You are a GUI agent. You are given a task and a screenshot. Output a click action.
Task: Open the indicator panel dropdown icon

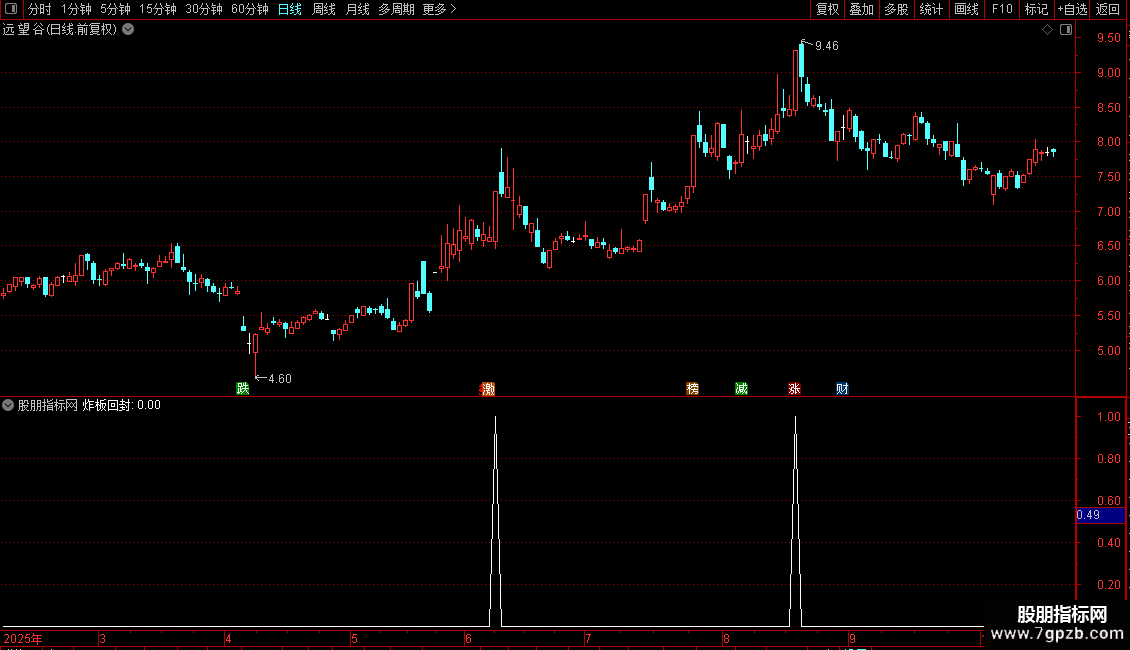click(8, 405)
